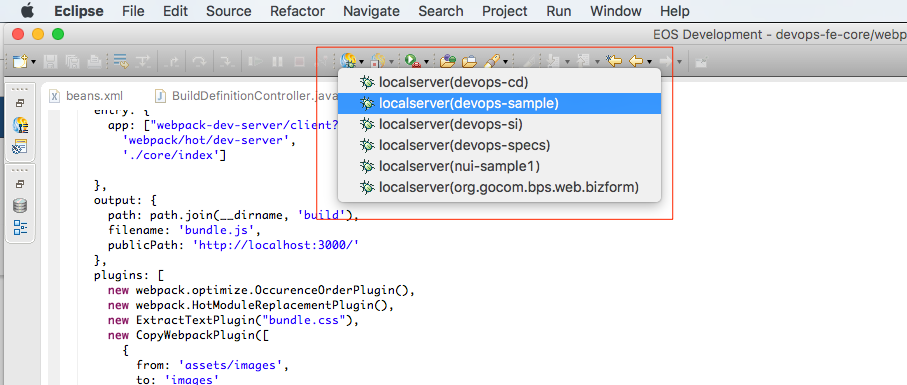Viewport: 907px width, 385px height.
Task: Open the Refactor menu
Action: coord(297,11)
